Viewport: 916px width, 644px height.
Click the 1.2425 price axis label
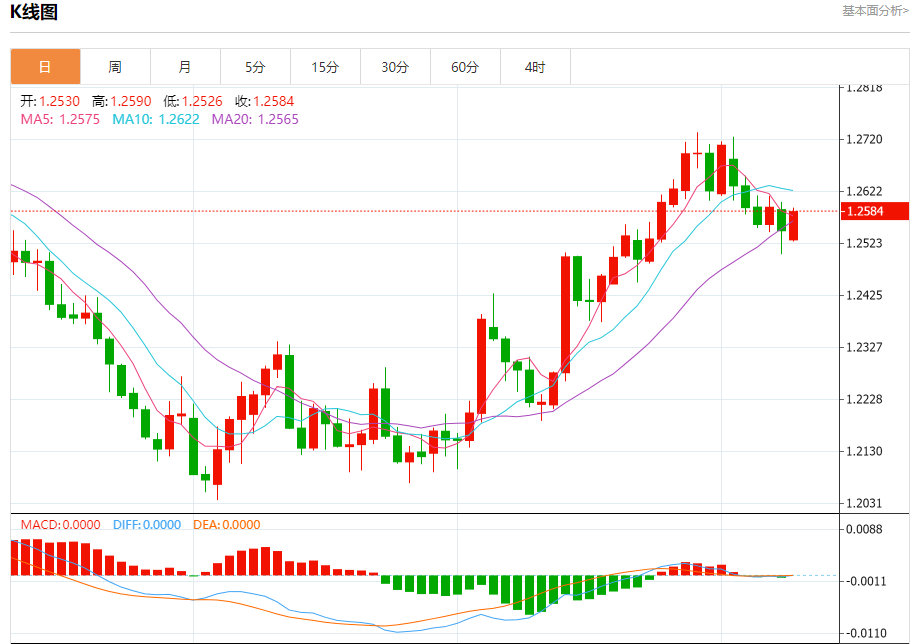pyautogui.click(x=864, y=295)
